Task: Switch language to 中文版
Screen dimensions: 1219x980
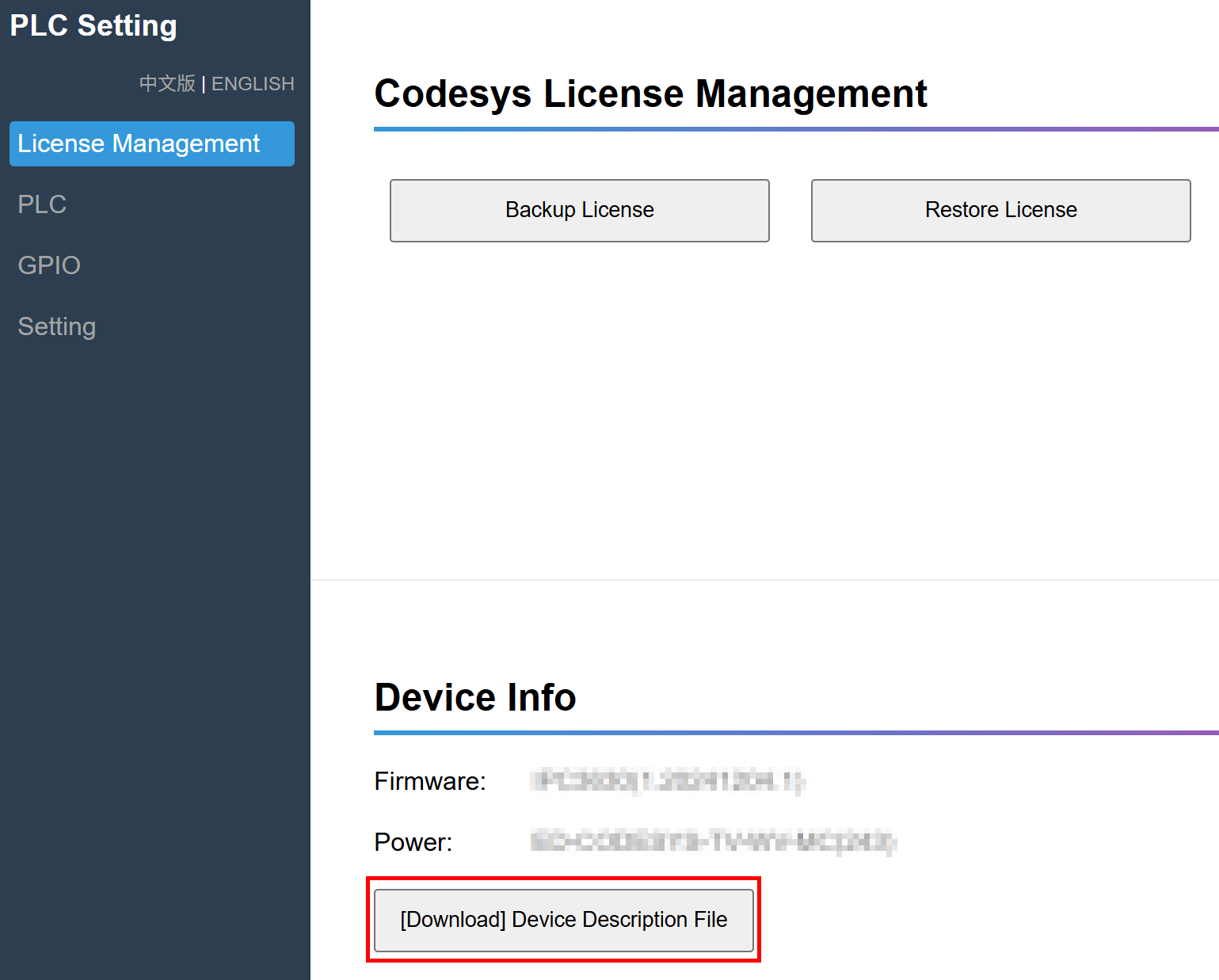Action: click(x=166, y=84)
